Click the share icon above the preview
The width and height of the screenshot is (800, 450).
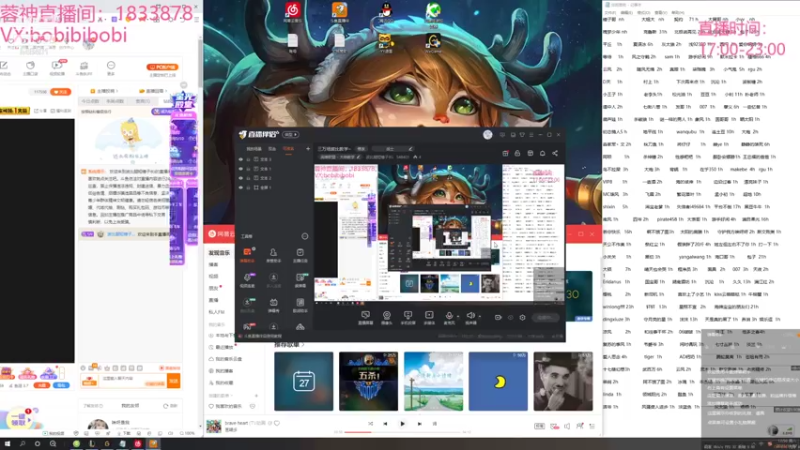555,153
